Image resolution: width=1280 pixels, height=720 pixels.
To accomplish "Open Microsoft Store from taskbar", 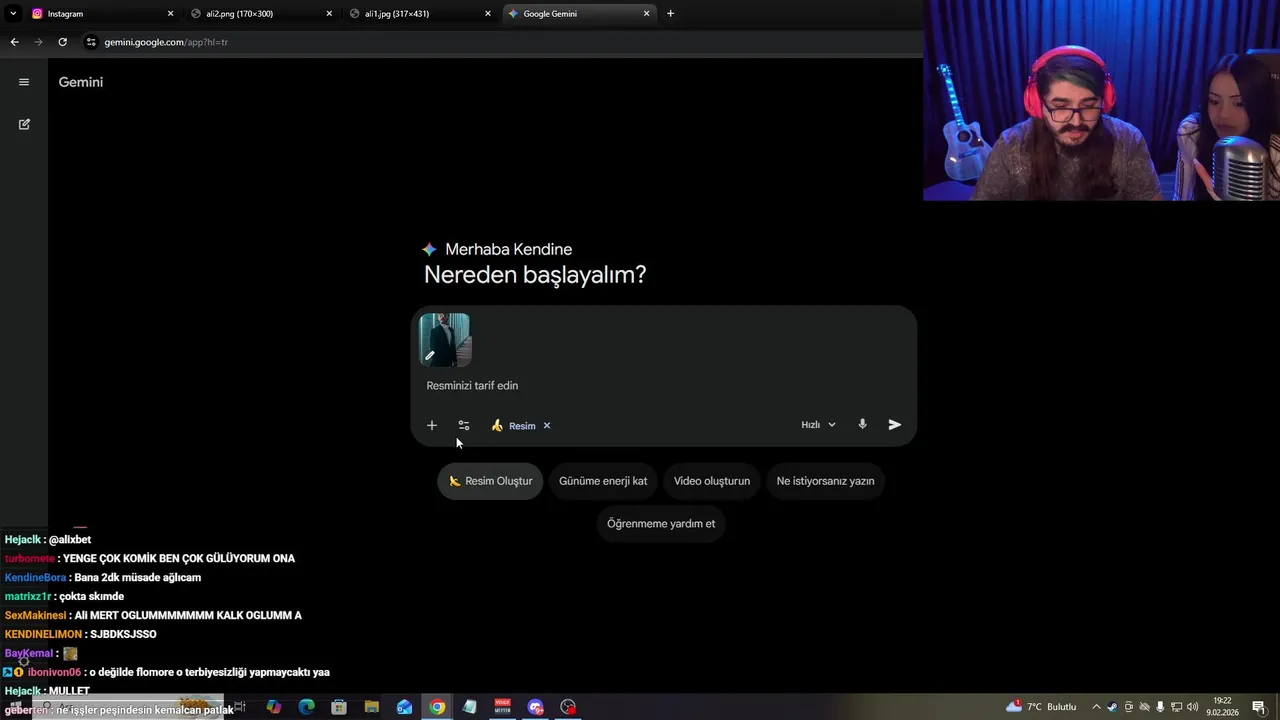I will point(339,707).
